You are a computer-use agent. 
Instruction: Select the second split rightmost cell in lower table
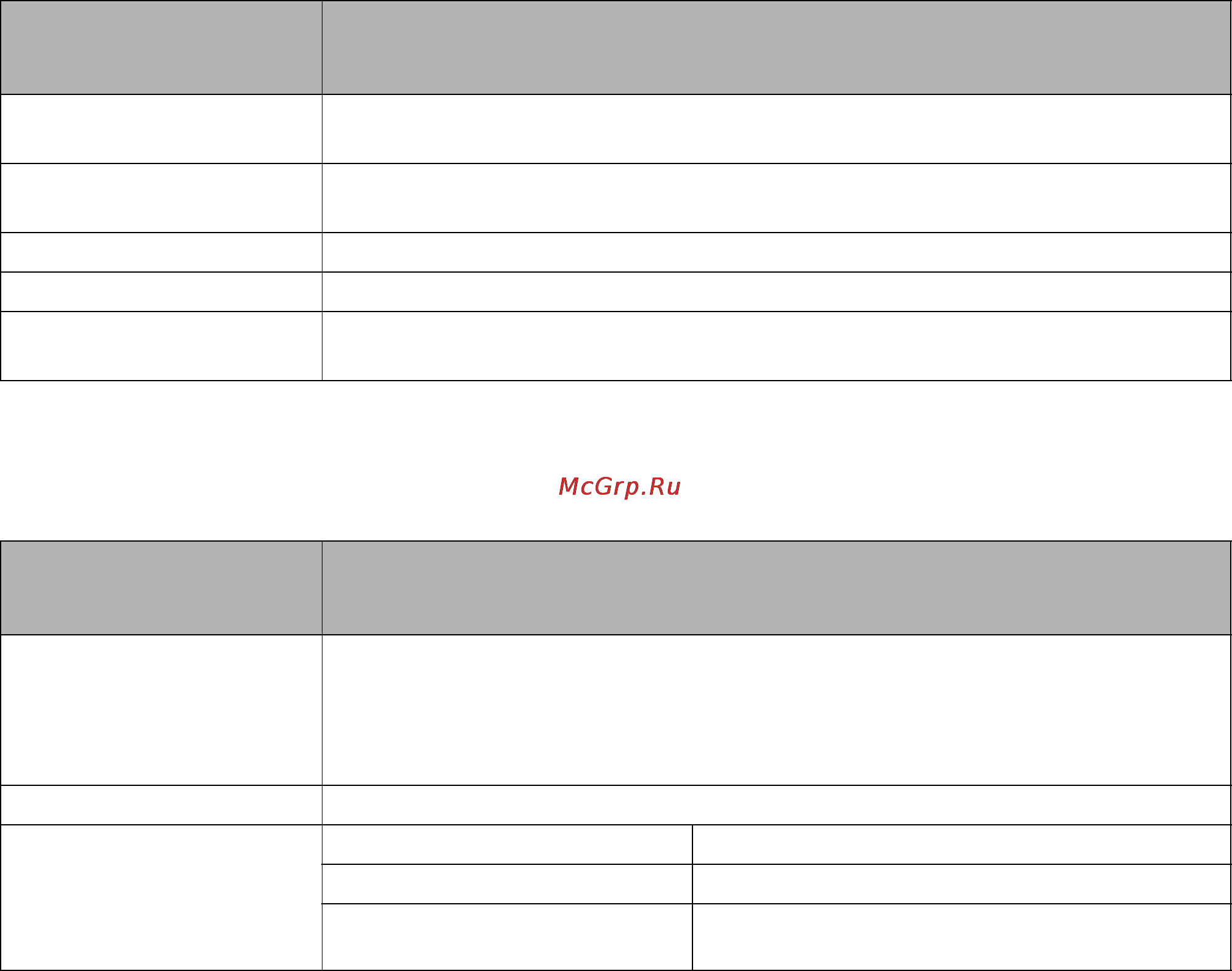click(962, 884)
